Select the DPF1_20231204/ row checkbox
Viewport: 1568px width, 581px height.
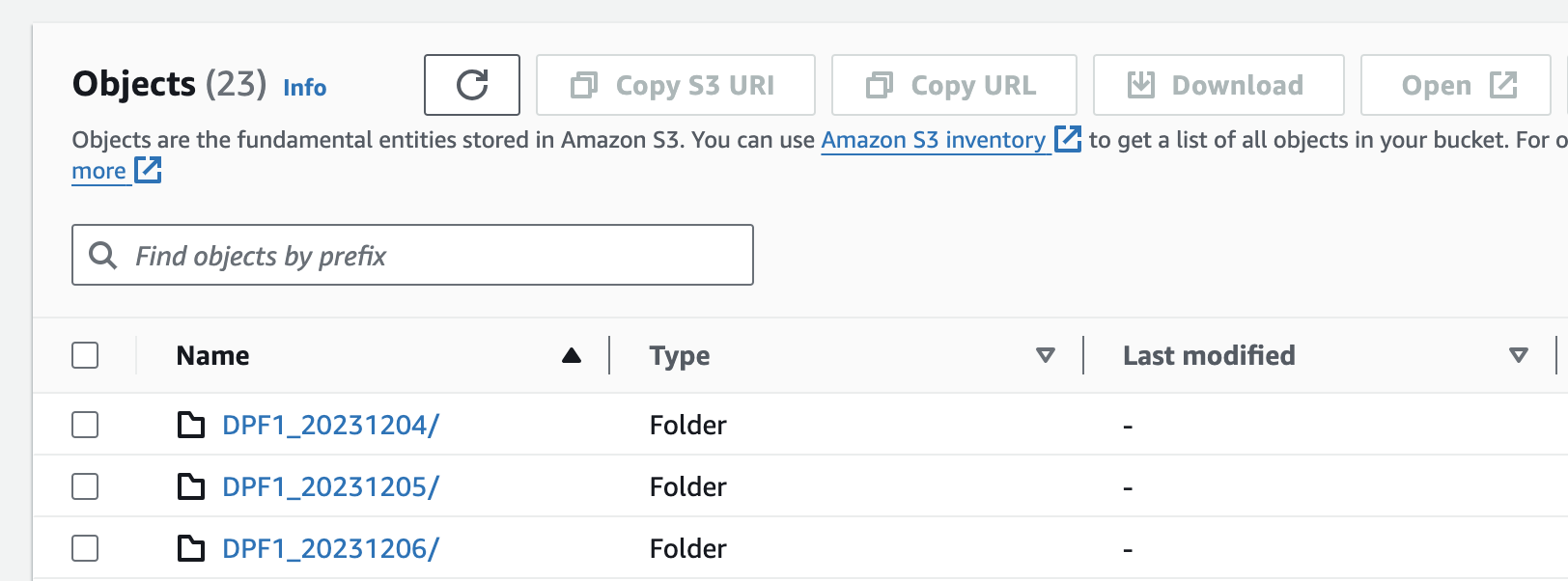(85, 425)
